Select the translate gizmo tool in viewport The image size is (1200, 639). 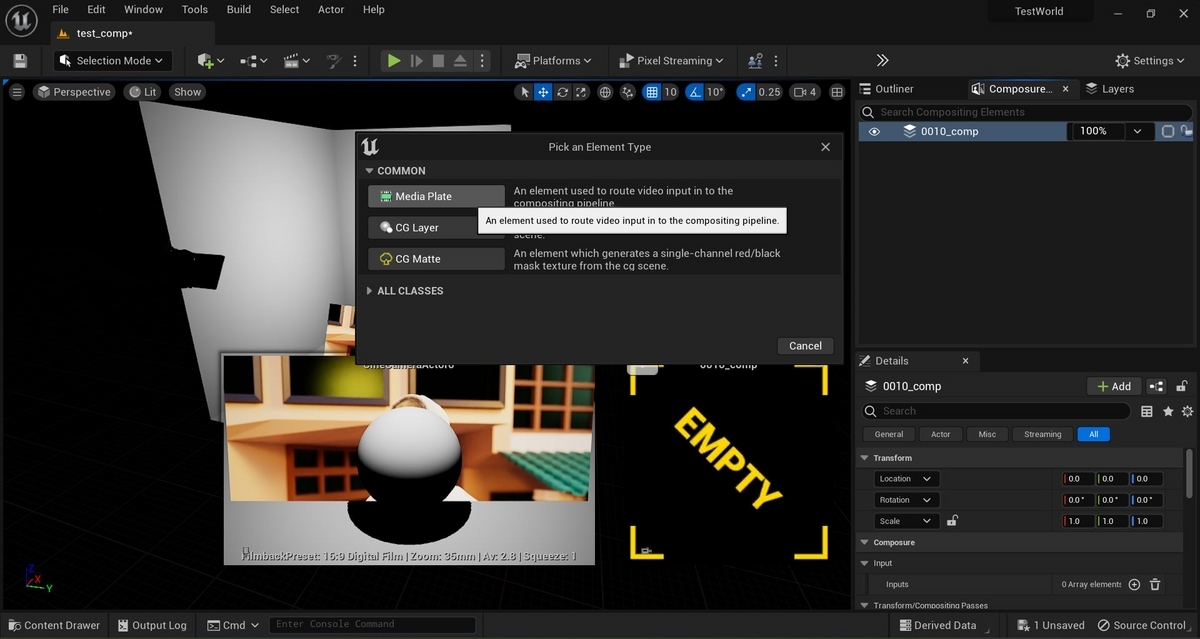543,92
